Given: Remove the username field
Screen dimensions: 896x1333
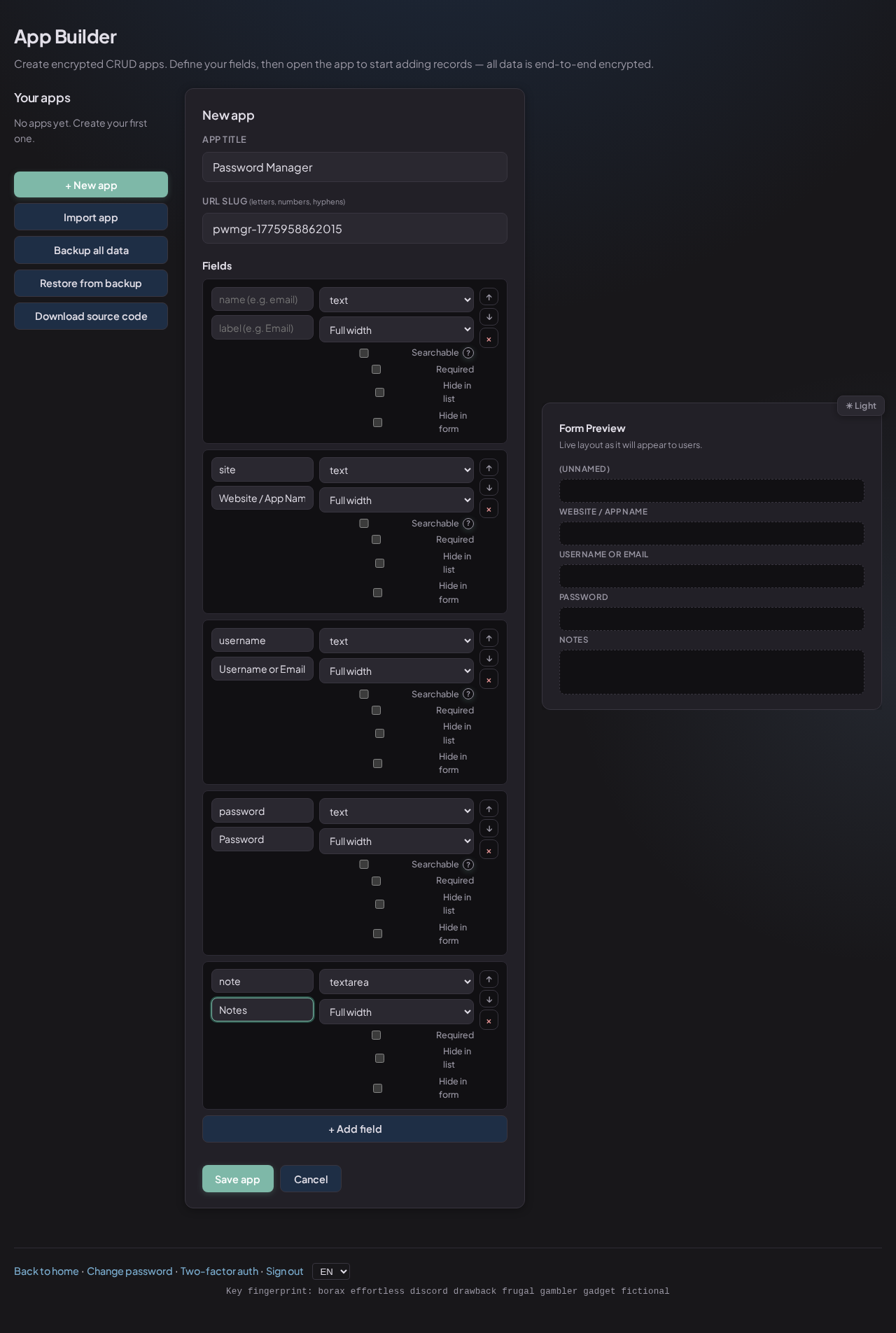Looking at the screenshot, I should tap(489, 680).
